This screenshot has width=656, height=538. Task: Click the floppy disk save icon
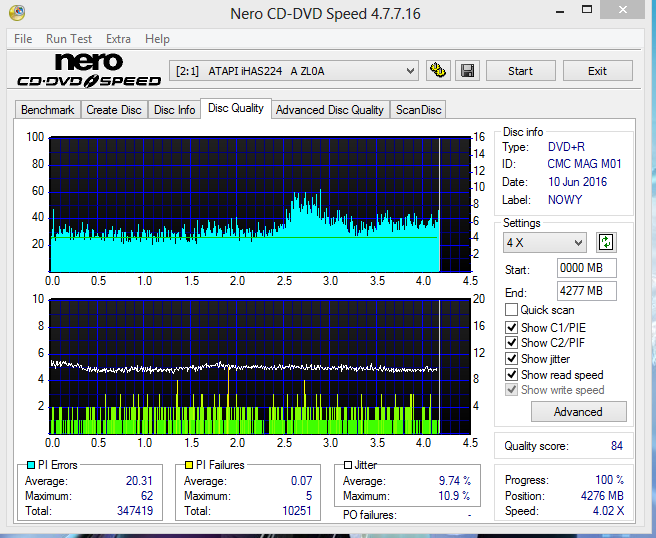[467, 71]
